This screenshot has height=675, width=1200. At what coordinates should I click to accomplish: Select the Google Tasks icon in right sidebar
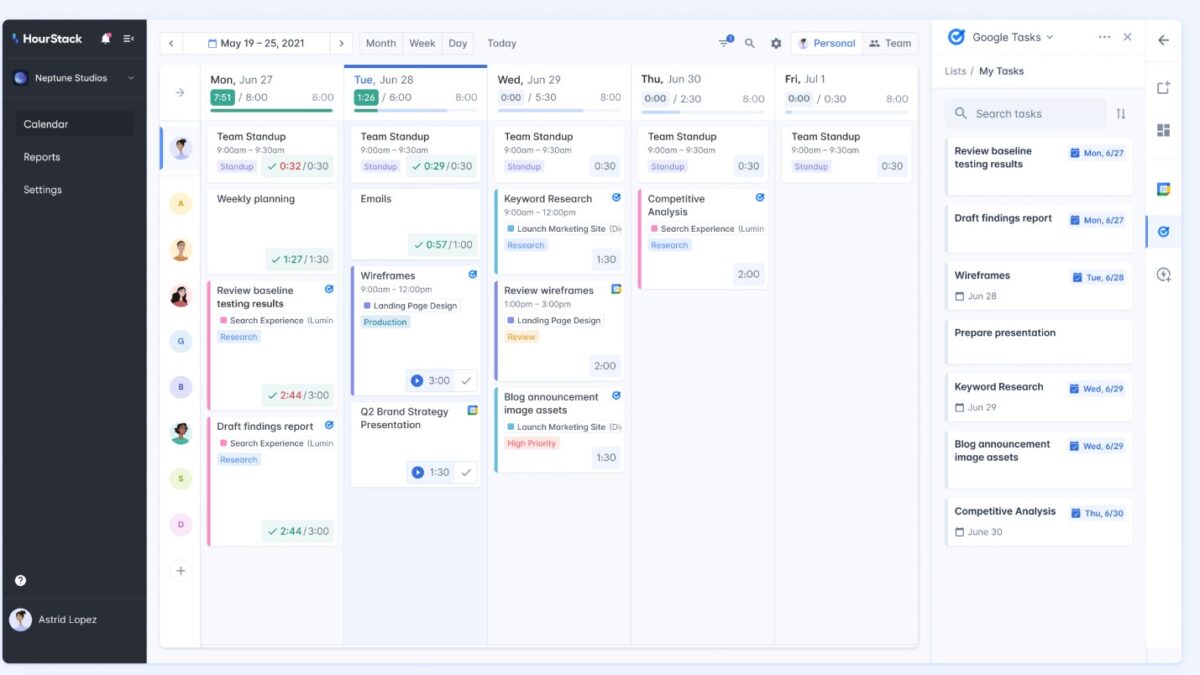pyautogui.click(x=1162, y=231)
